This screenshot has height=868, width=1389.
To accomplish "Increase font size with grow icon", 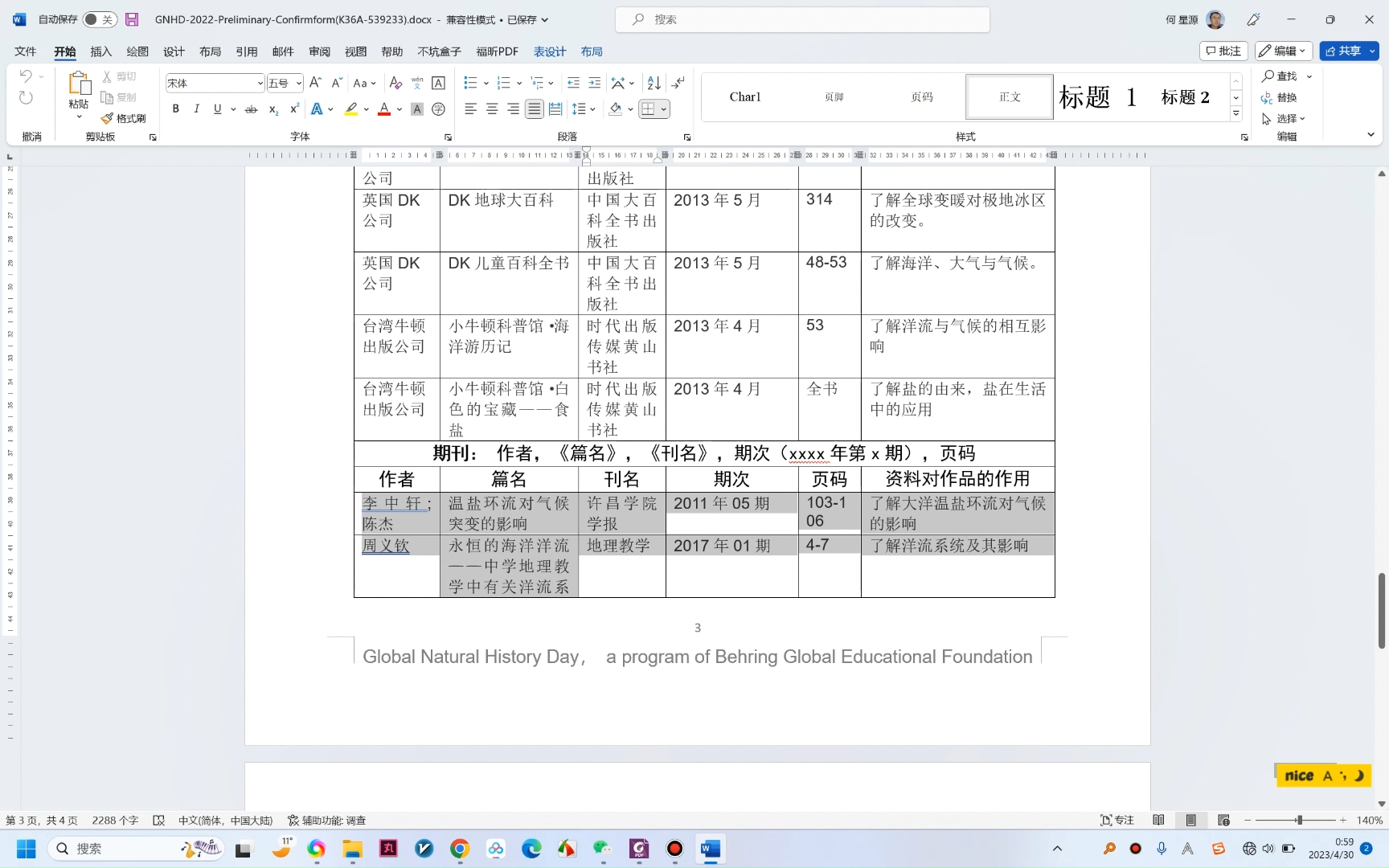I will tap(315, 83).
